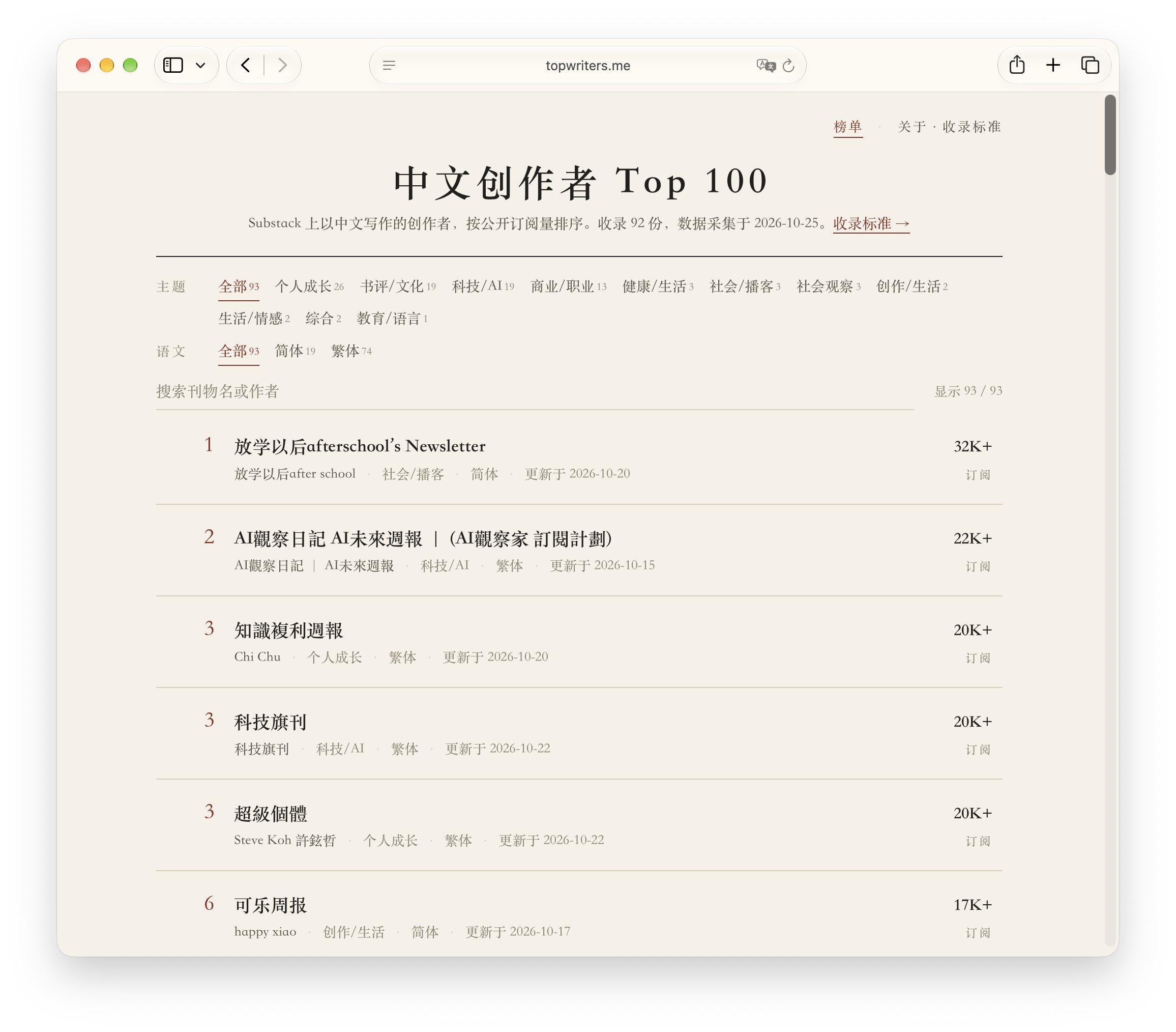Filter language to 简体
The height and width of the screenshot is (1032, 1176).
(295, 351)
